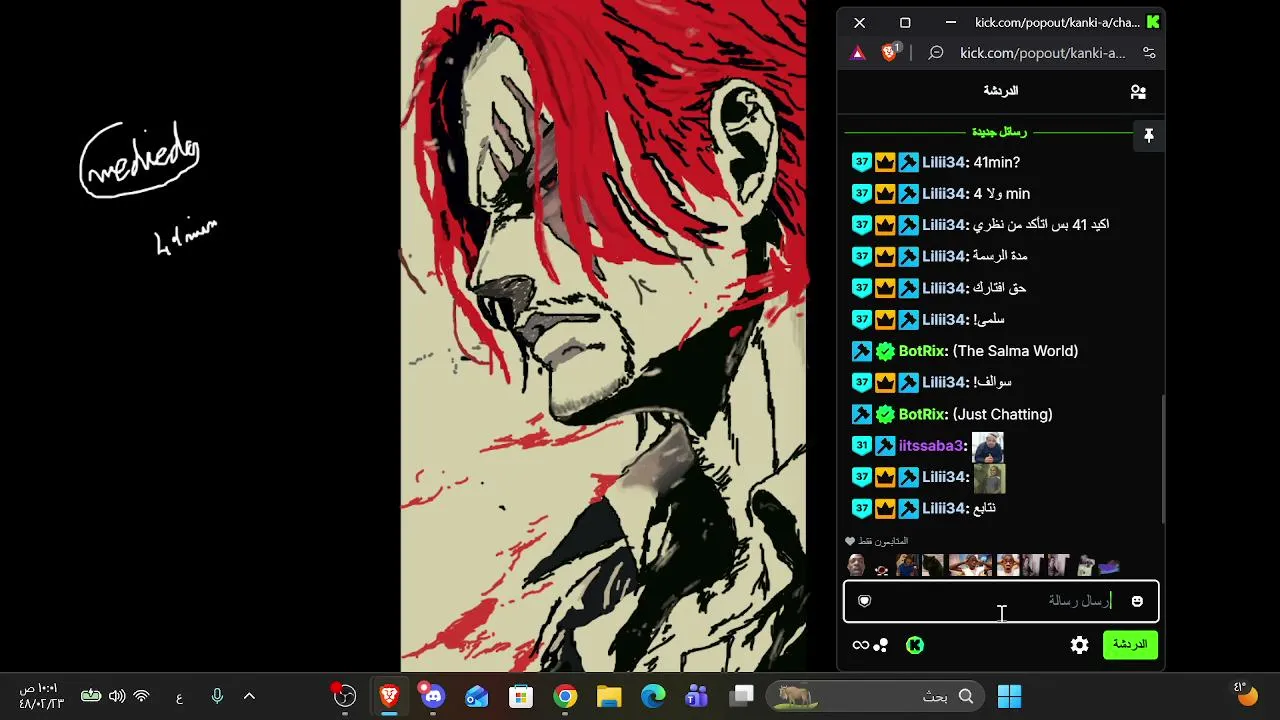Open Lilii34 username beside 41min? message
The image size is (1280, 720).
[944, 162]
